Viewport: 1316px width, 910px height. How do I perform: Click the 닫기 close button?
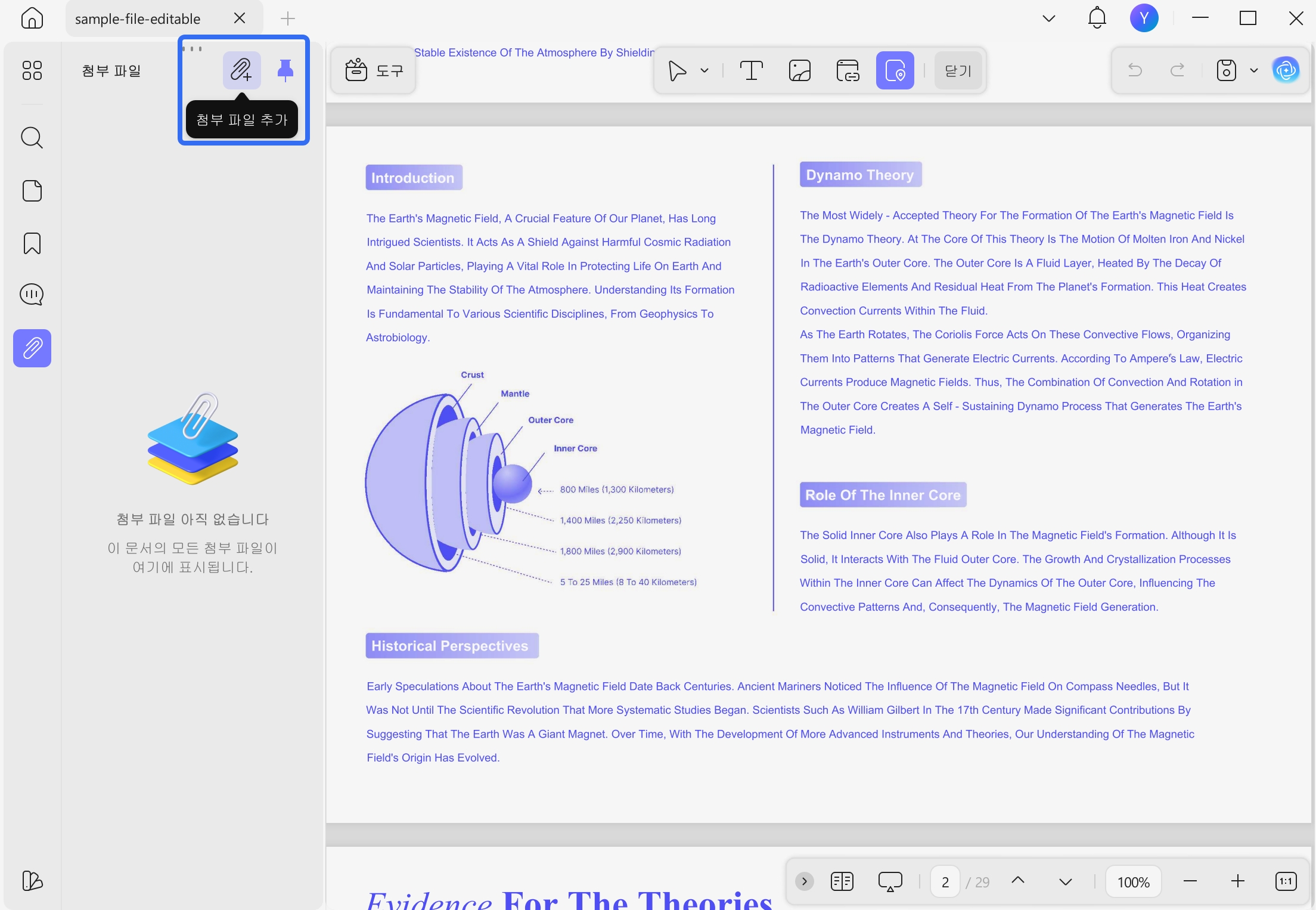click(958, 70)
